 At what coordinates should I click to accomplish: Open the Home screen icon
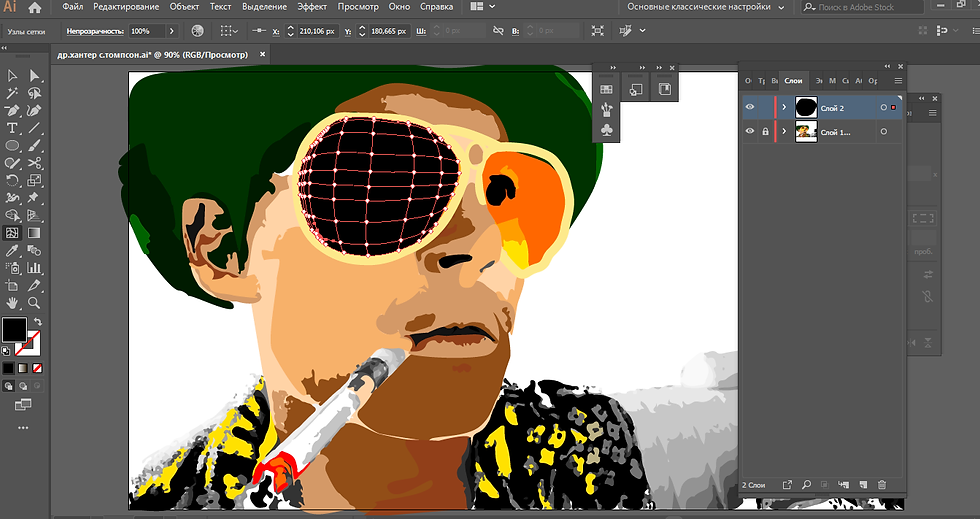click(35, 8)
